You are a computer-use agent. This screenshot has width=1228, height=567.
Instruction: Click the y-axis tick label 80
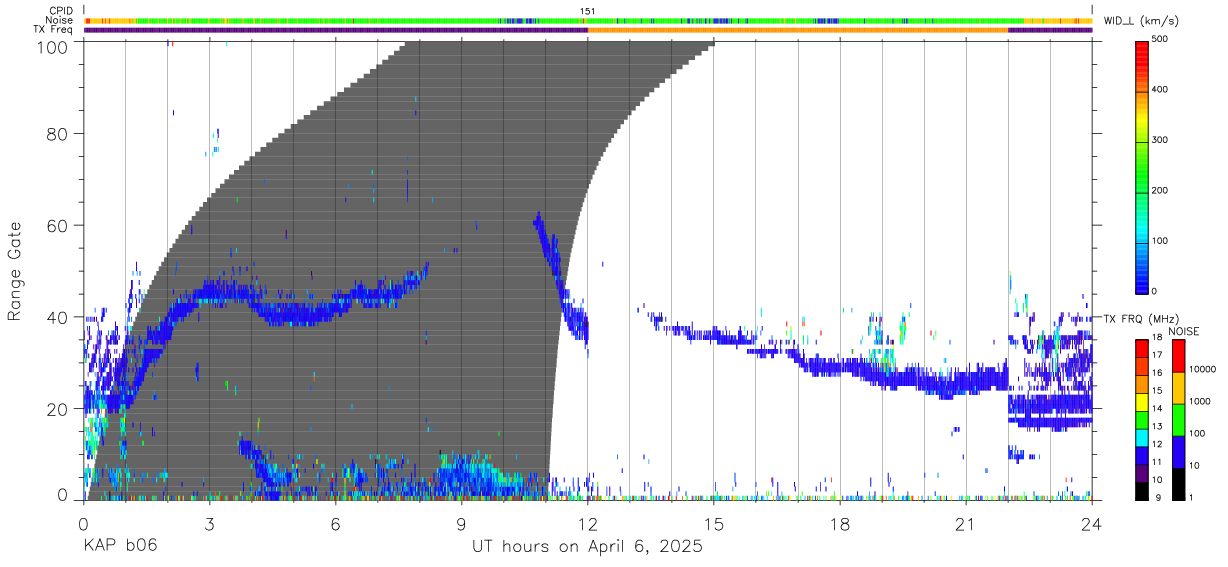coord(60,133)
